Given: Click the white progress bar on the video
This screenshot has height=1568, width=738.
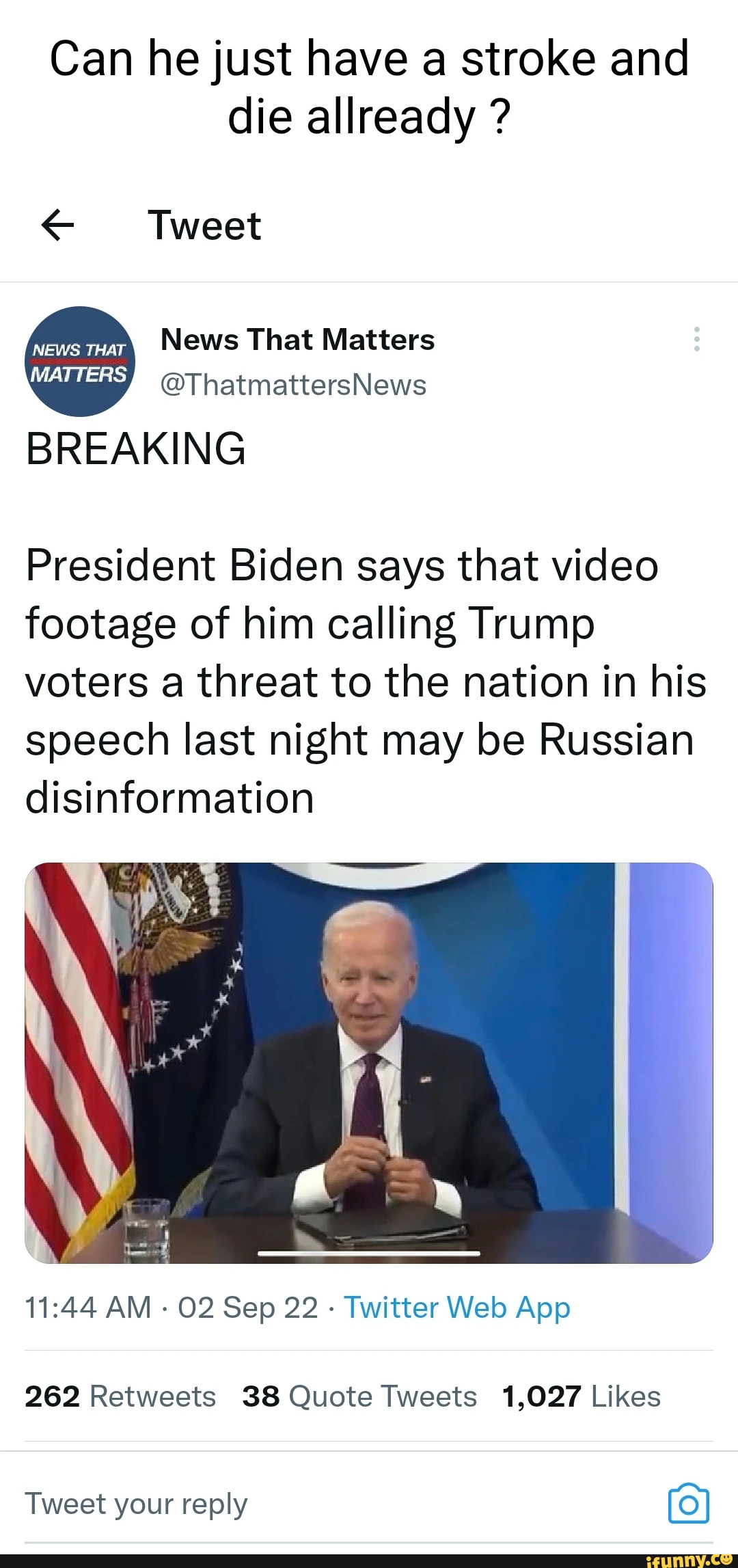Looking at the screenshot, I should tap(369, 1254).
